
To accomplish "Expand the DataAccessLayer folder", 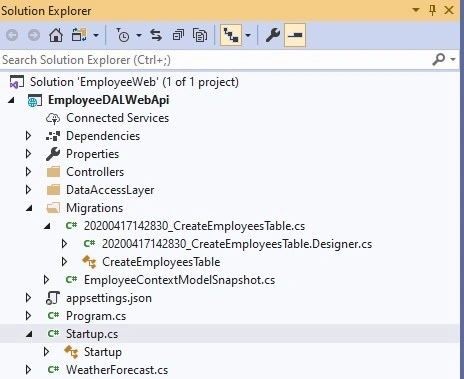I will (29, 190).
